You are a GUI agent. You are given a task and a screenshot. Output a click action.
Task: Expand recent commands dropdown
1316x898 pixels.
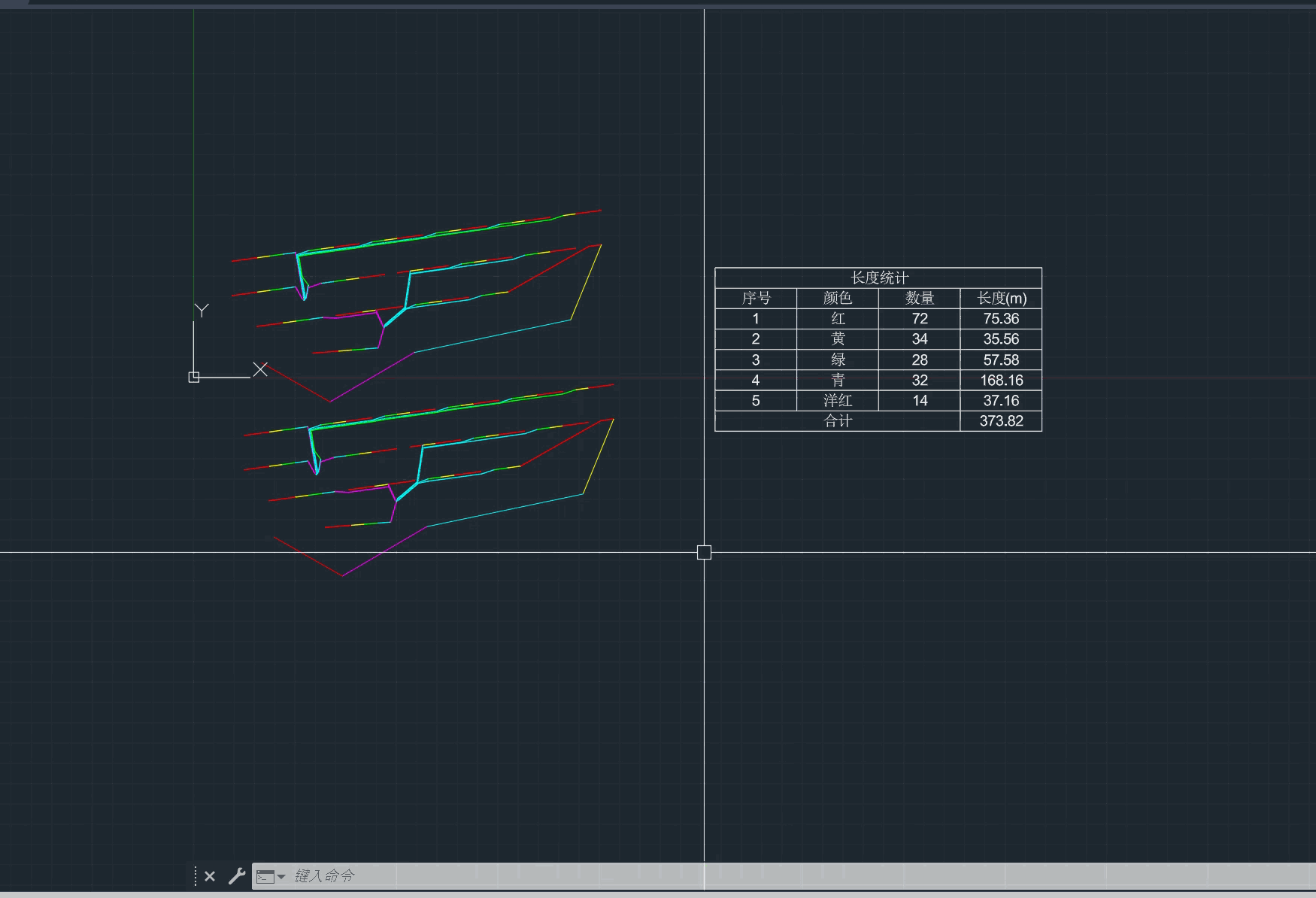click(x=271, y=876)
